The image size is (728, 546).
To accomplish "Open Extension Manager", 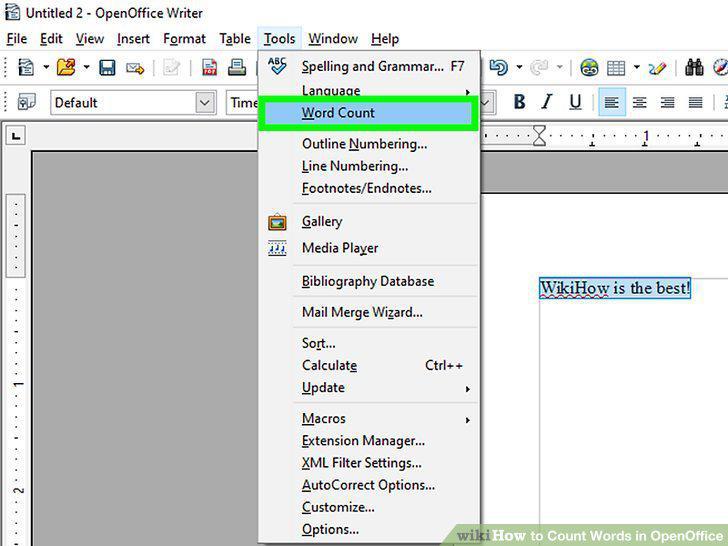I will tap(369, 441).
